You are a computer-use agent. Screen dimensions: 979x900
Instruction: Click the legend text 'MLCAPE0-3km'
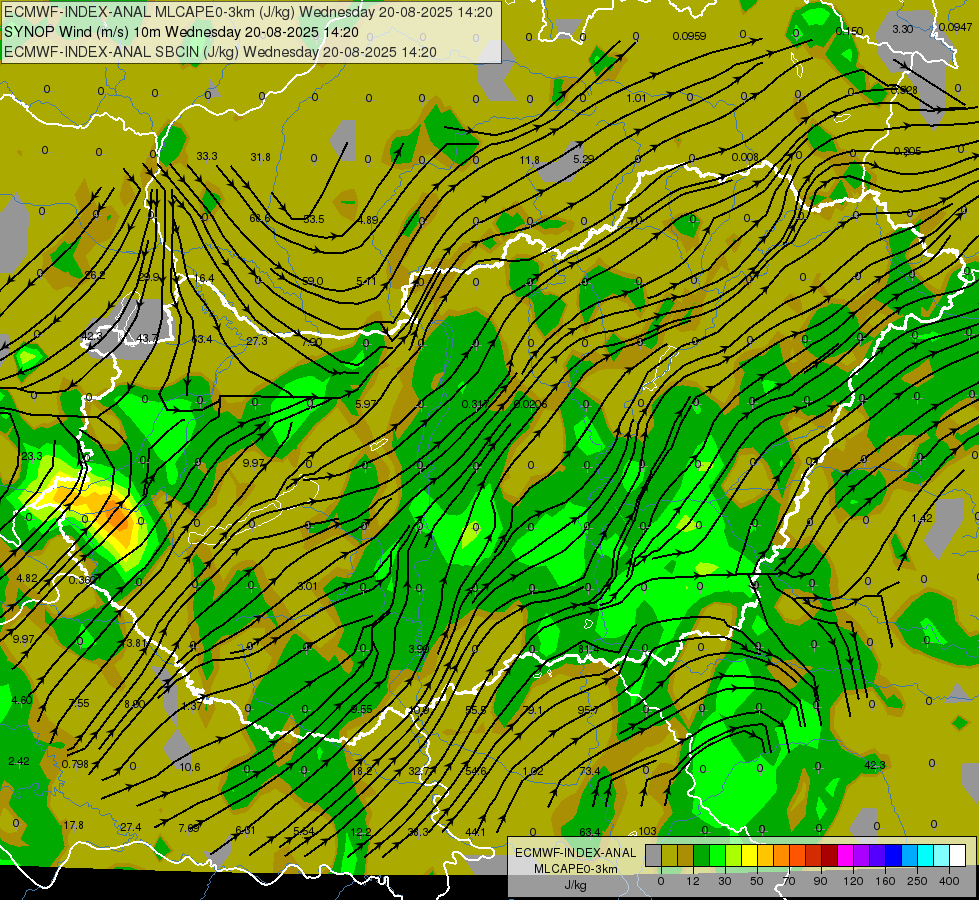pyautogui.click(x=575, y=869)
